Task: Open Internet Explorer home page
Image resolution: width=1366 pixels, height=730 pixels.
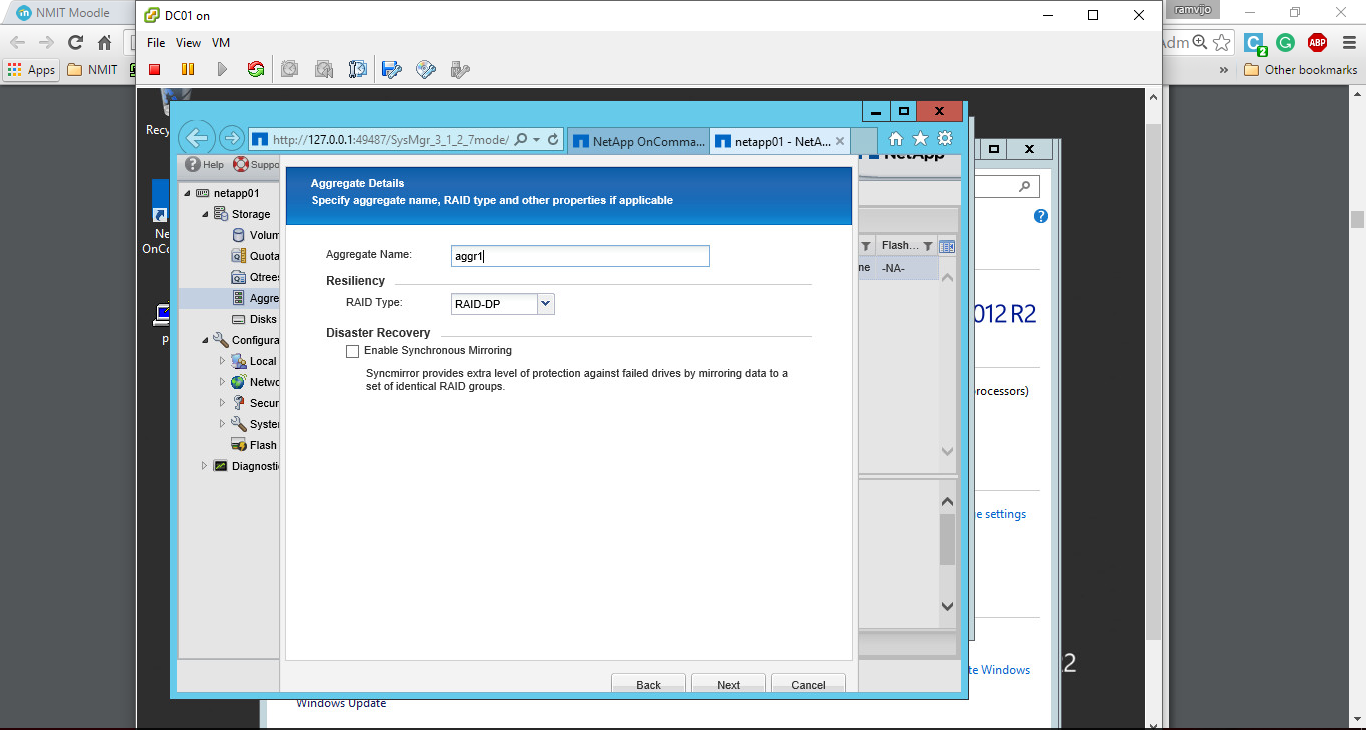Action: click(x=896, y=139)
